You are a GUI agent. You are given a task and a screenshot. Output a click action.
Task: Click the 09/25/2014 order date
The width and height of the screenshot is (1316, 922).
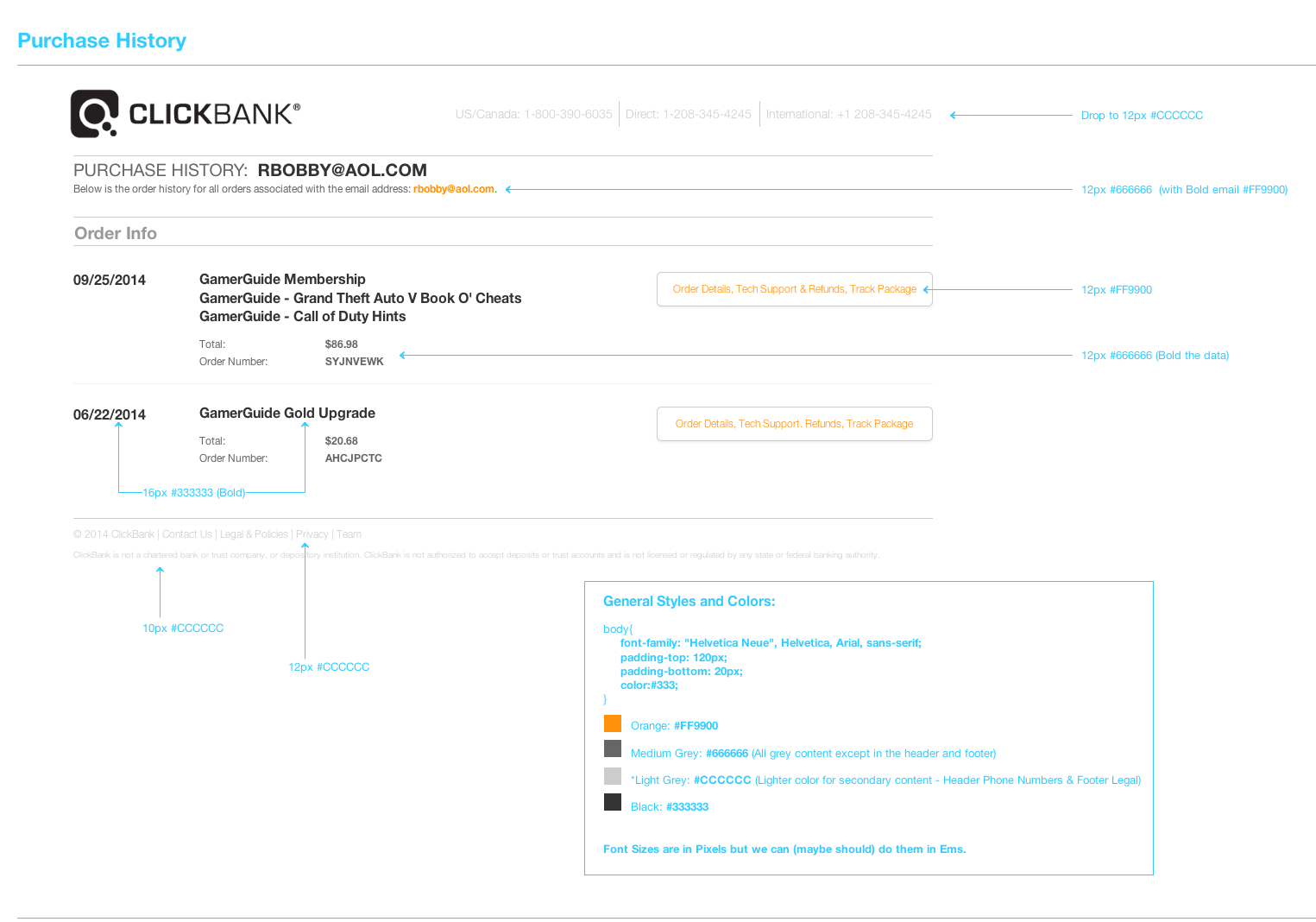pos(110,280)
